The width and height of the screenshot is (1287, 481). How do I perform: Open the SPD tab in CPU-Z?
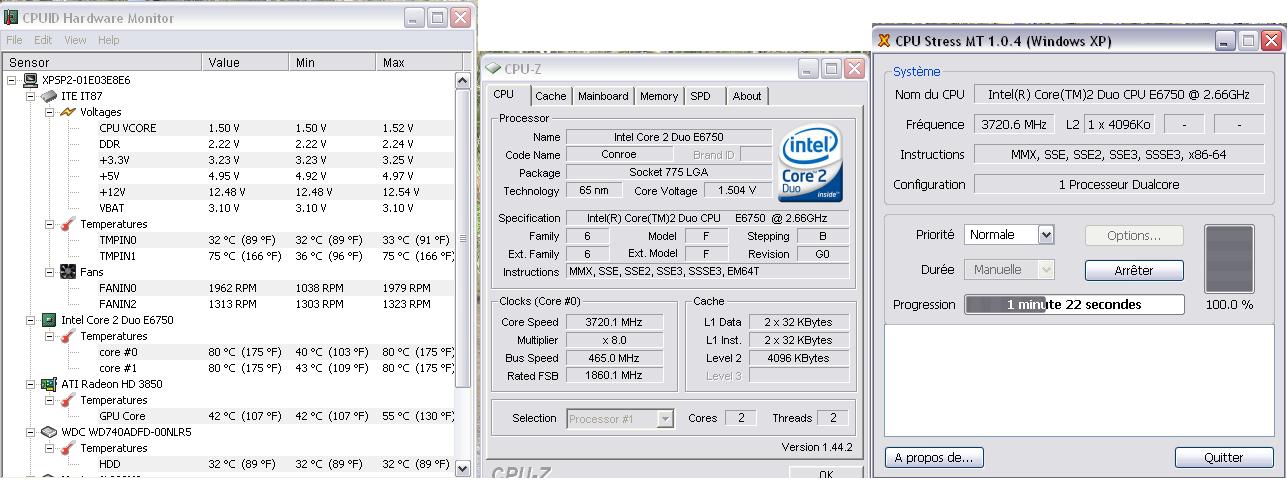[700, 96]
